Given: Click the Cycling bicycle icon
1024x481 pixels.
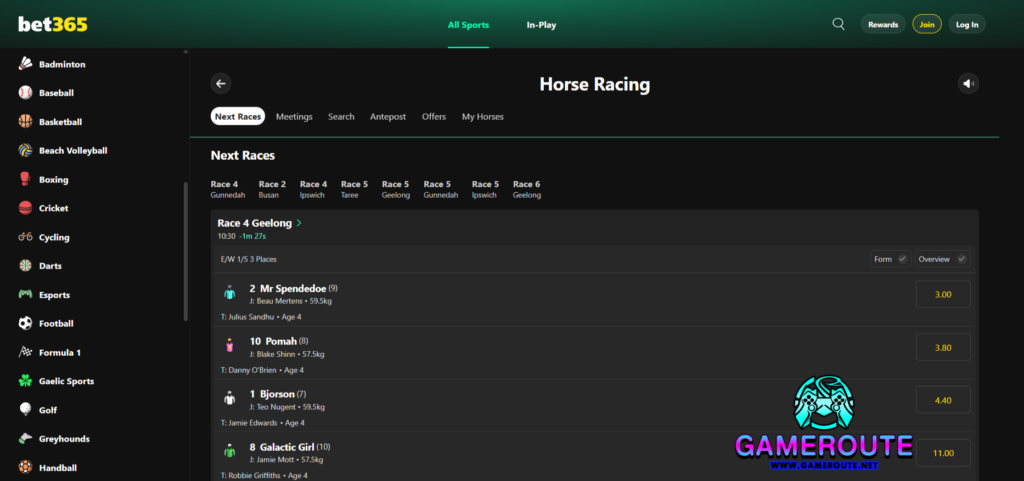Looking at the screenshot, I should click(25, 237).
